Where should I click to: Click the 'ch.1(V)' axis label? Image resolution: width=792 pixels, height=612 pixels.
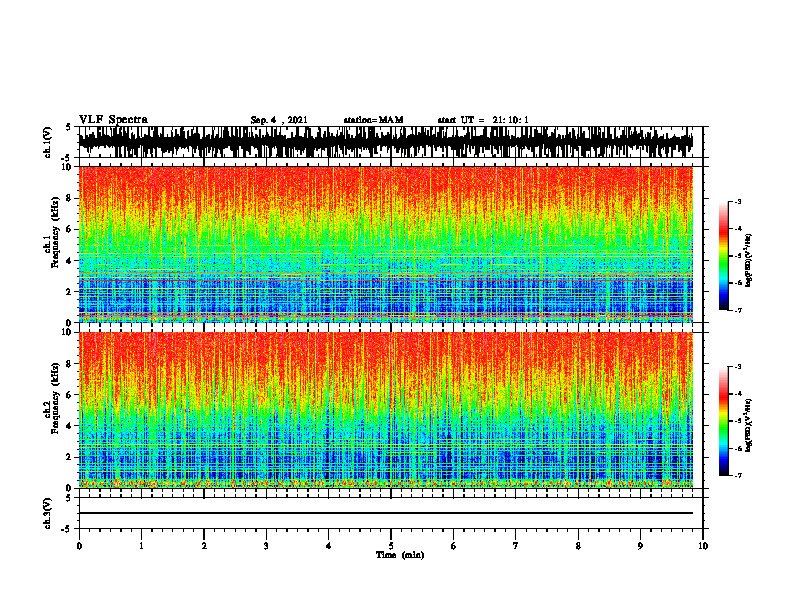coord(47,142)
